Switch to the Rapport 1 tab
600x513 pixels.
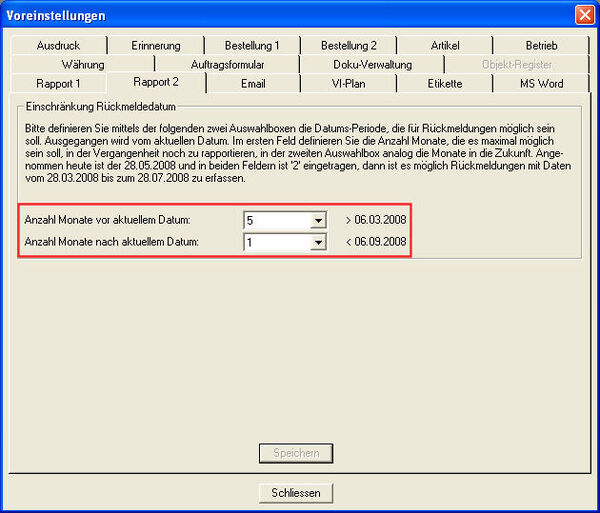click(58, 84)
